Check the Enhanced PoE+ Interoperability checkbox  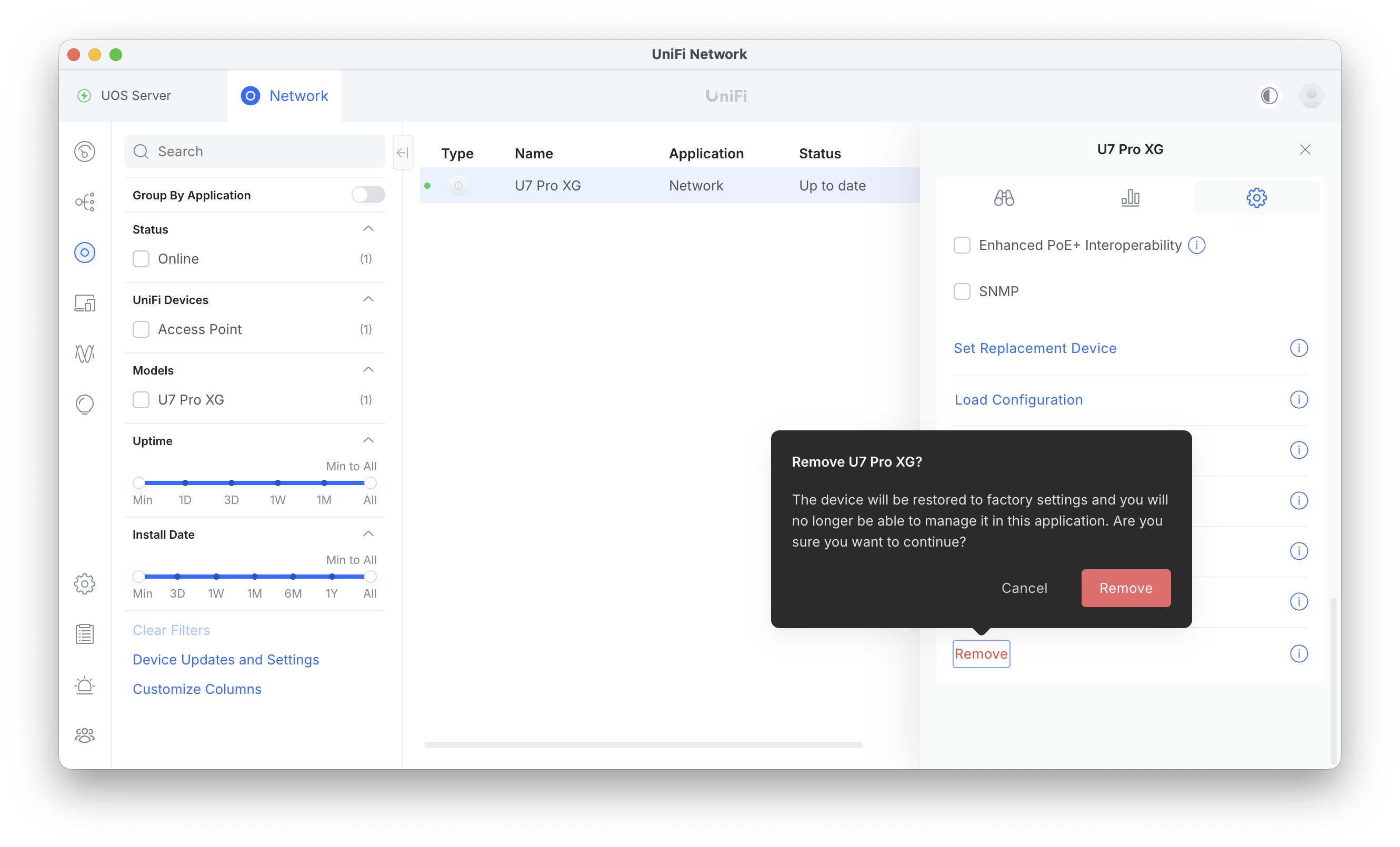click(x=962, y=245)
